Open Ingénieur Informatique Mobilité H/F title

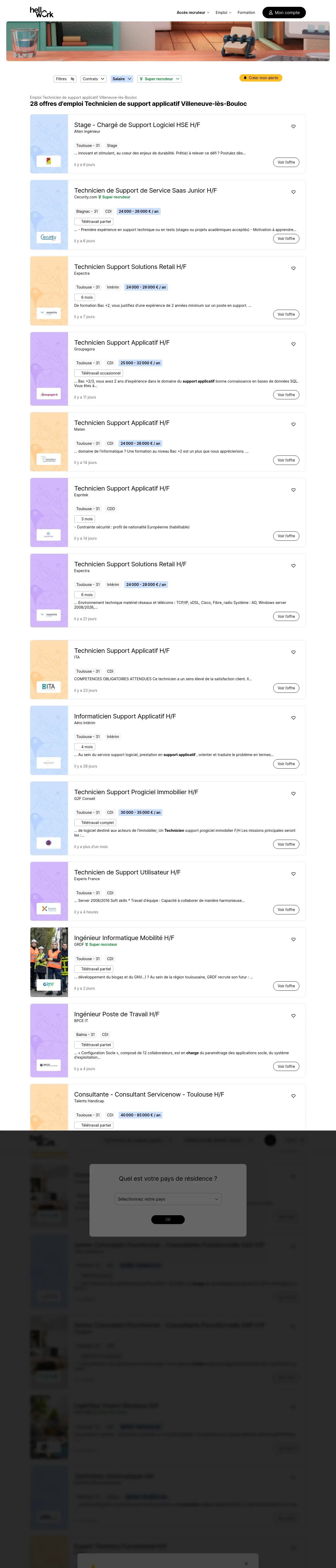tap(124, 938)
